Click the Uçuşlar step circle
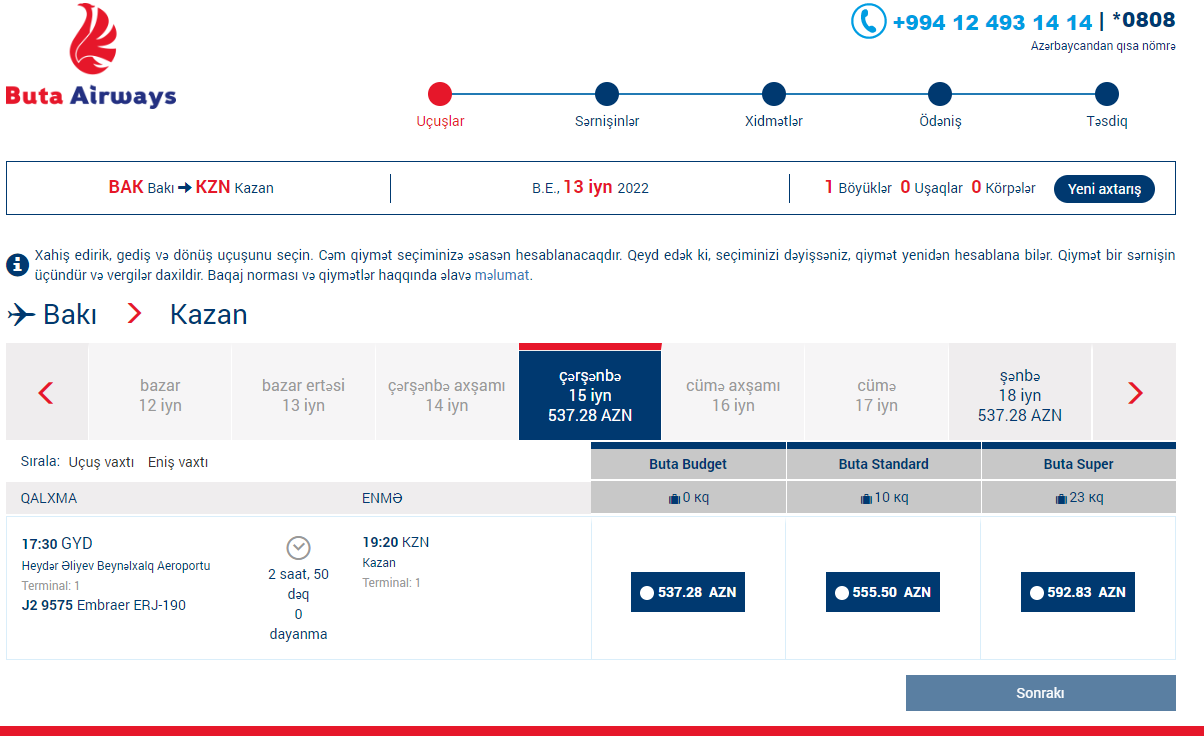The width and height of the screenshot is (1204, 736). 440,94
